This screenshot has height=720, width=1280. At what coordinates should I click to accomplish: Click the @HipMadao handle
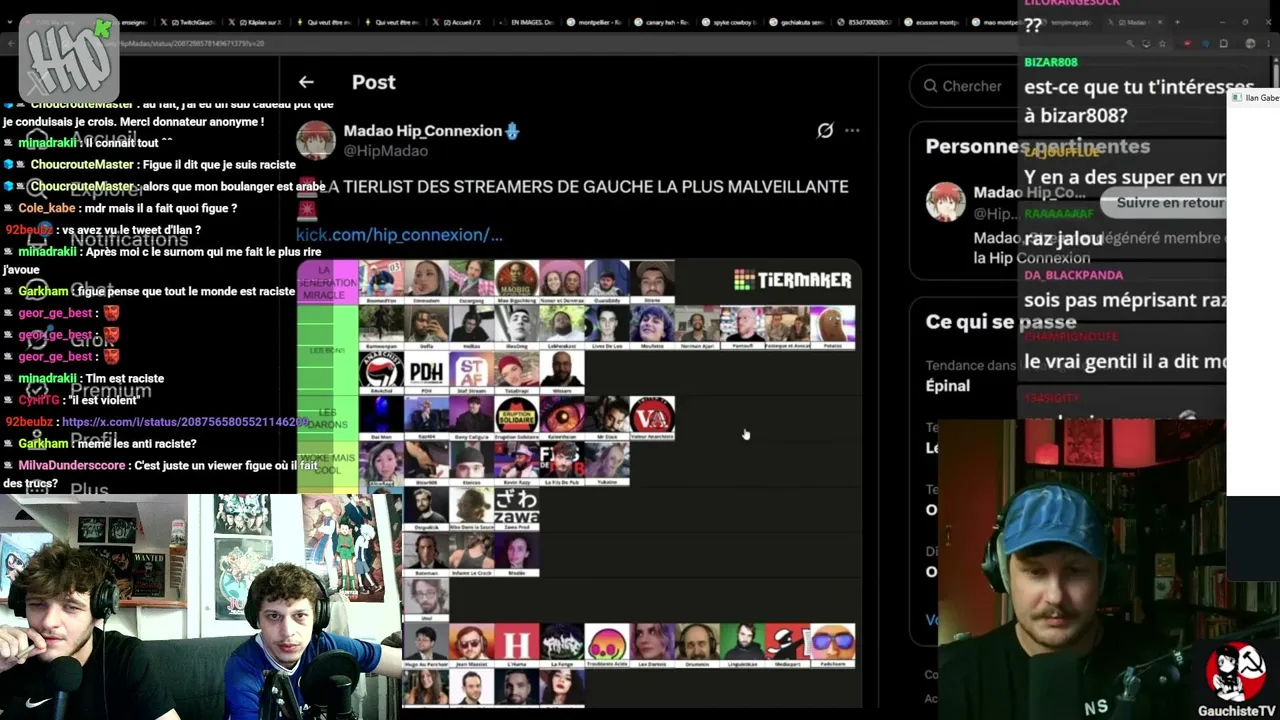coord(386,151)
